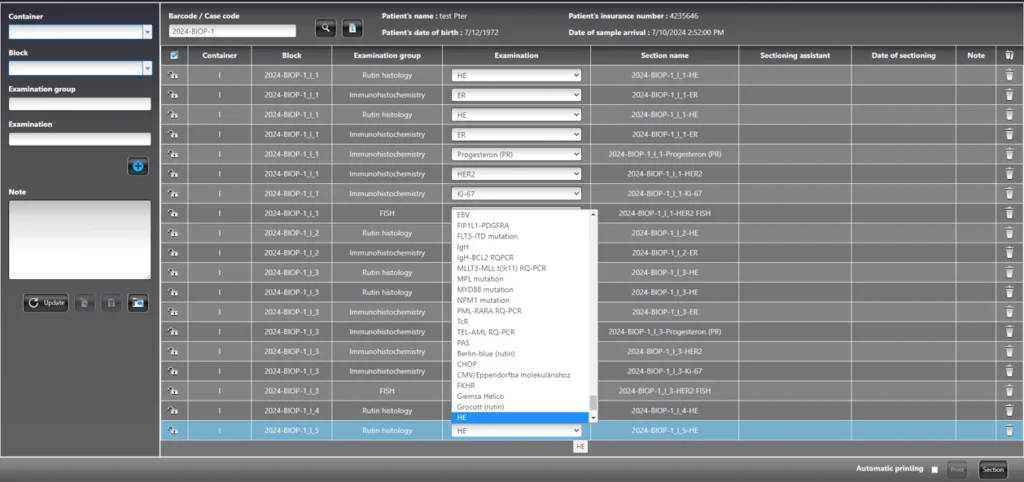The height and width of the screenshot is (482, 1024).
Task: Focus the Barcode / Case code field
Action: click(x=232, y=31)
